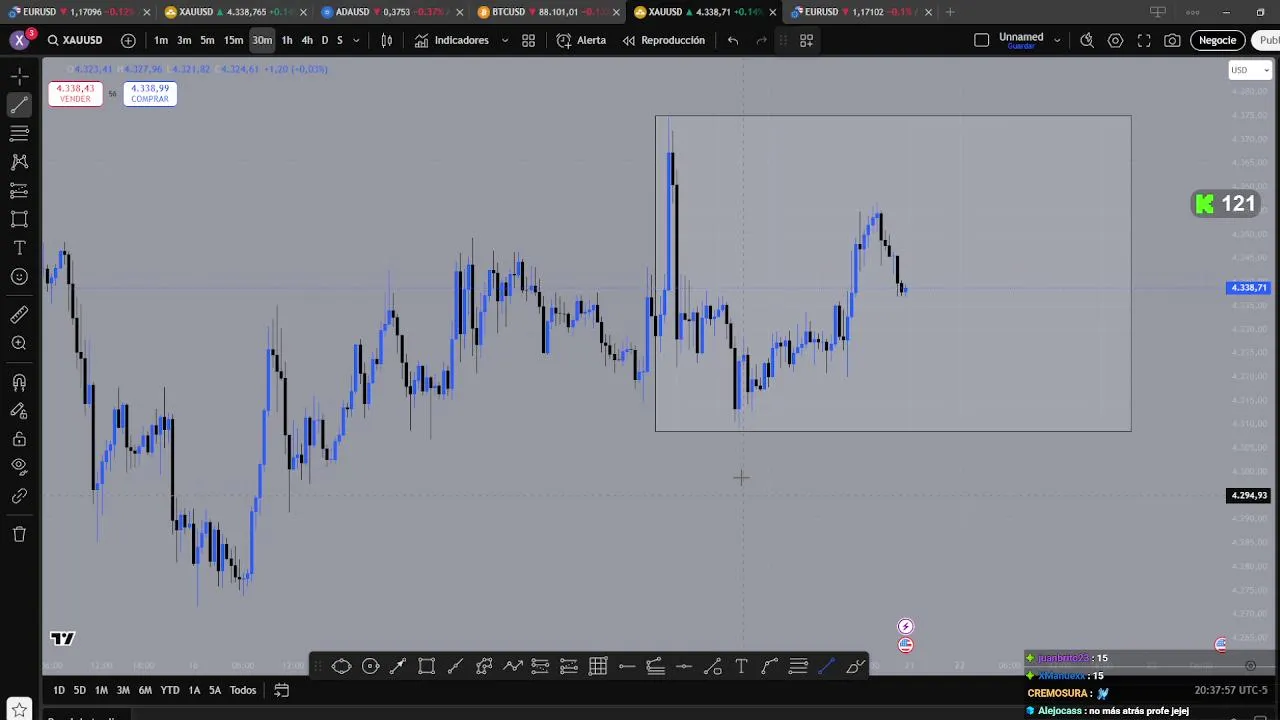The height and width of the screenshot is (720, 1280).
Task: Open the geometric shapes tool group
Action: 19,219
